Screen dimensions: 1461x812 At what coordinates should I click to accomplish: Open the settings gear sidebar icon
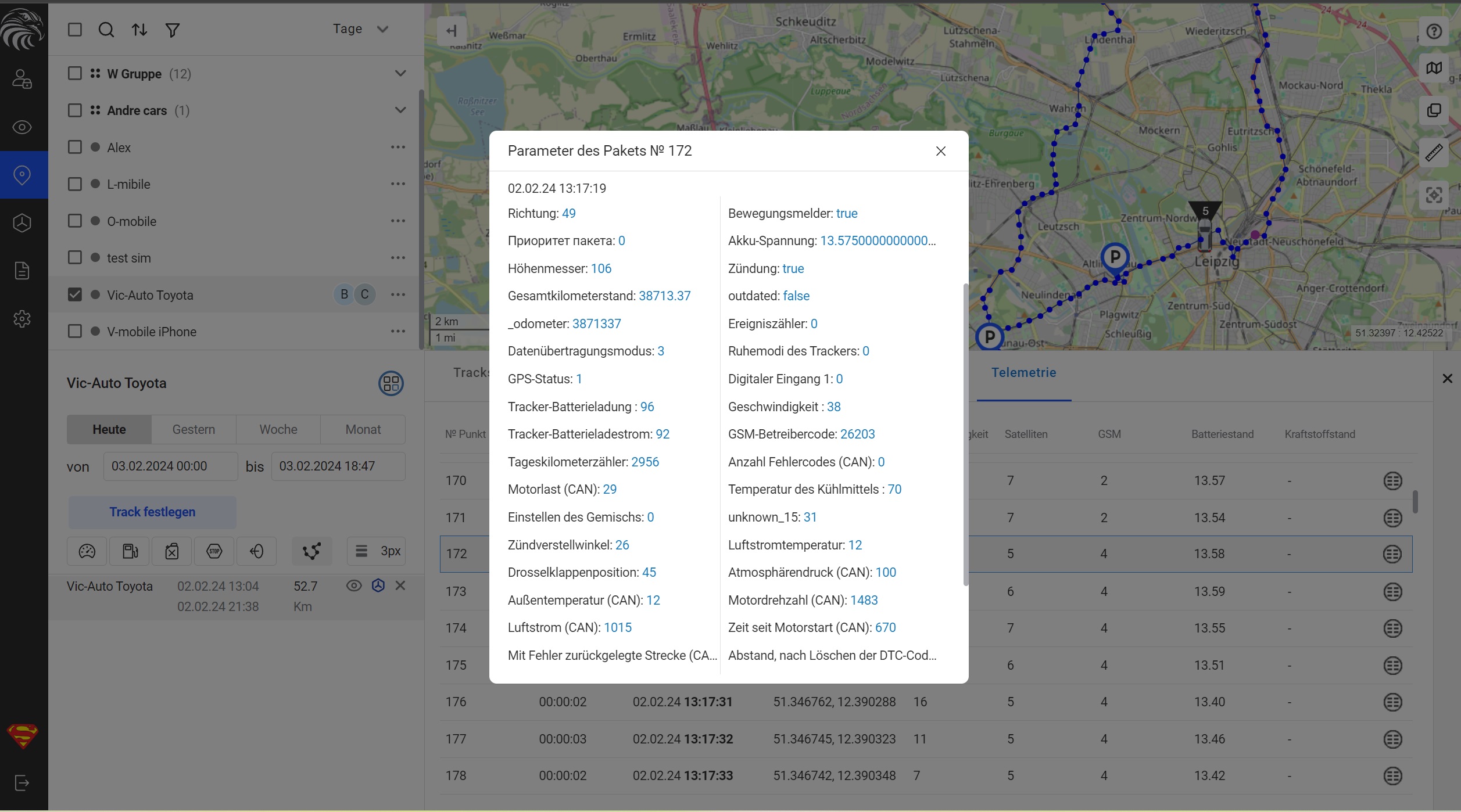(x=22, y=319)
